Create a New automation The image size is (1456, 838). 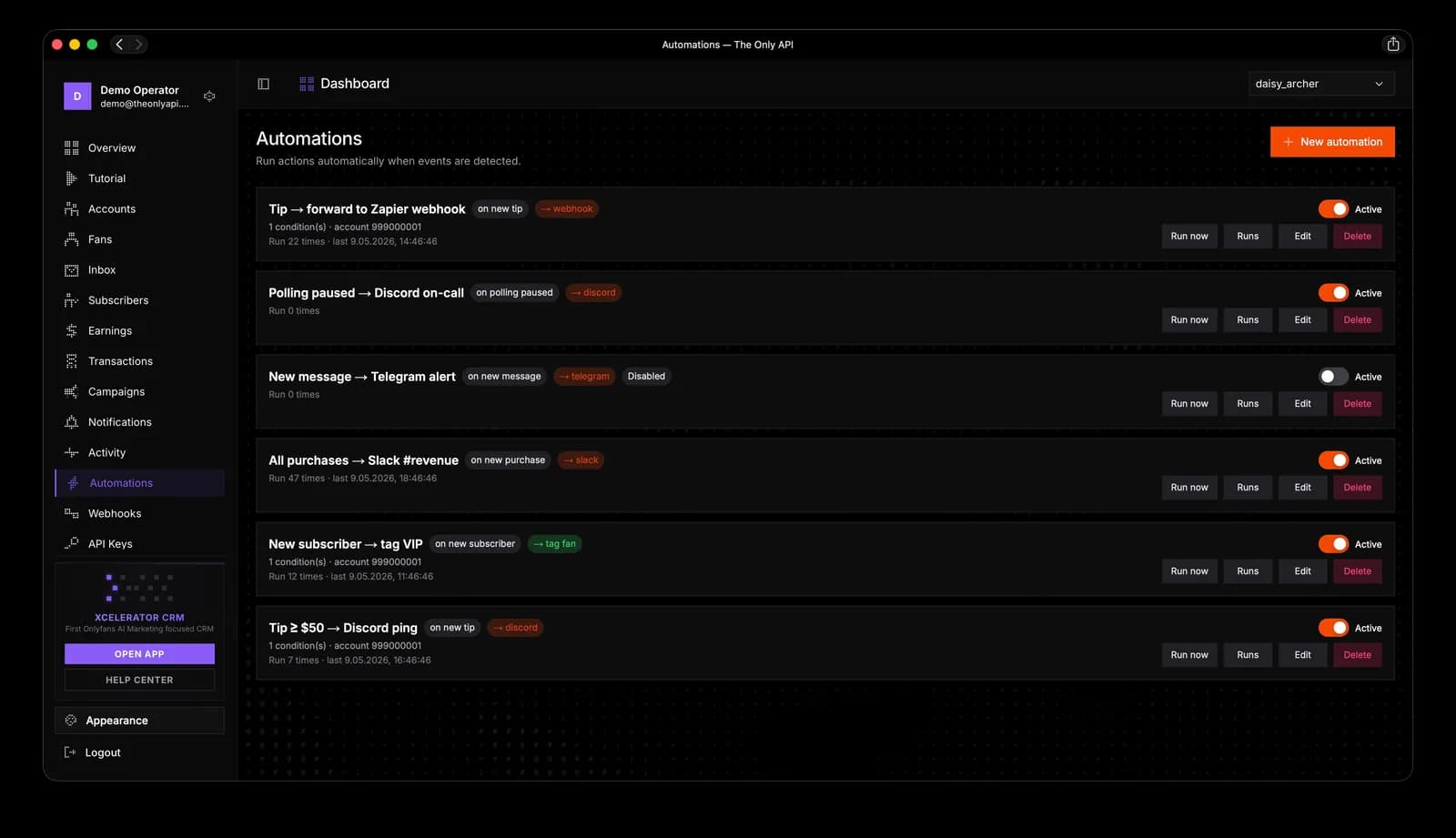point(1332,142)
